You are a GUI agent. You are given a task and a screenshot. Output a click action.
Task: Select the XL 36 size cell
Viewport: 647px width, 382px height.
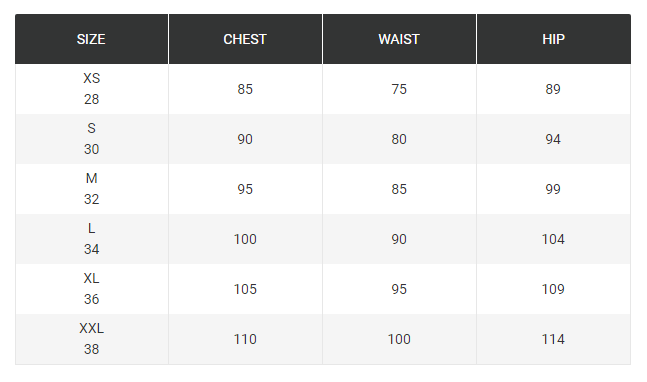[x=91, y=289]
